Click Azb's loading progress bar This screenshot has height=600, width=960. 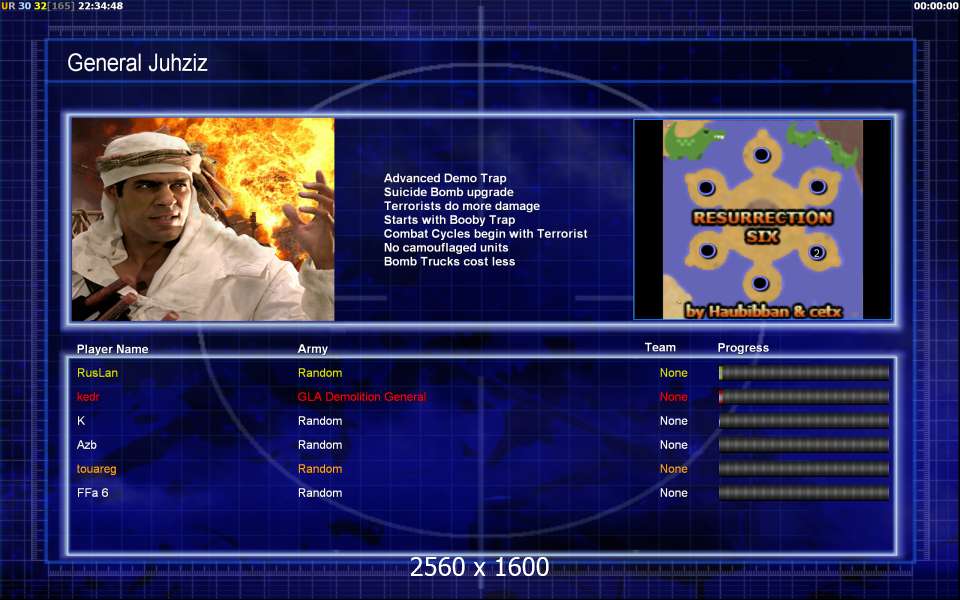click(804, 445)
